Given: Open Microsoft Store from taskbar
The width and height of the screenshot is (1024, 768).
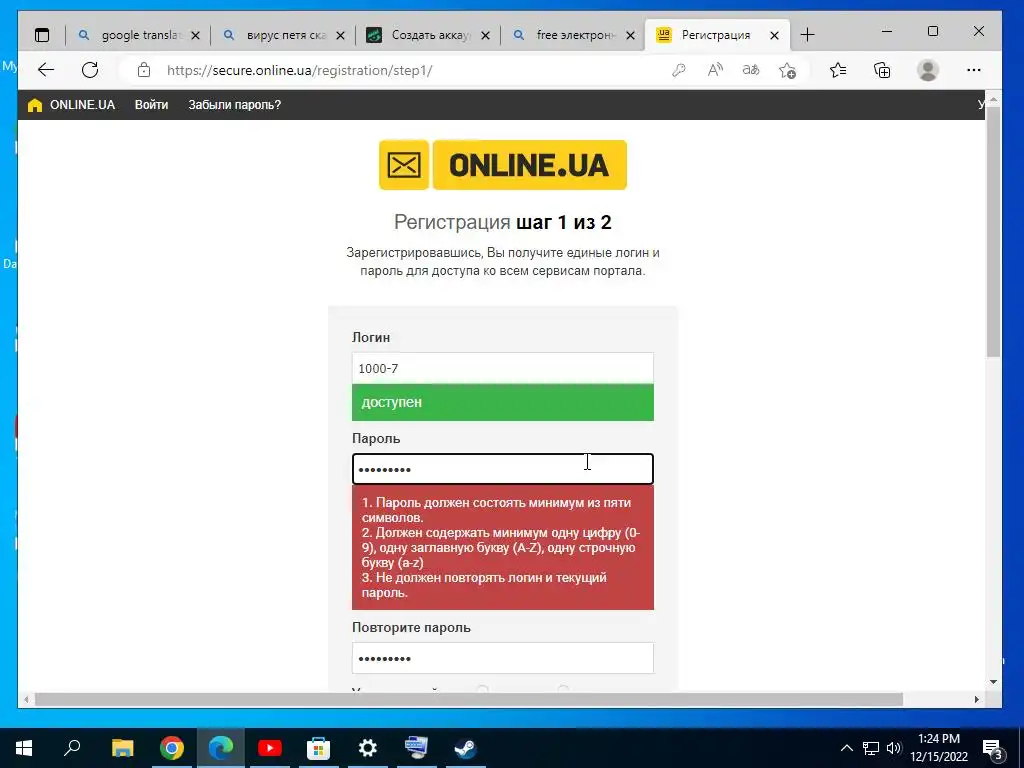Looking at the screenshot, I should click(x=319, y=748).
